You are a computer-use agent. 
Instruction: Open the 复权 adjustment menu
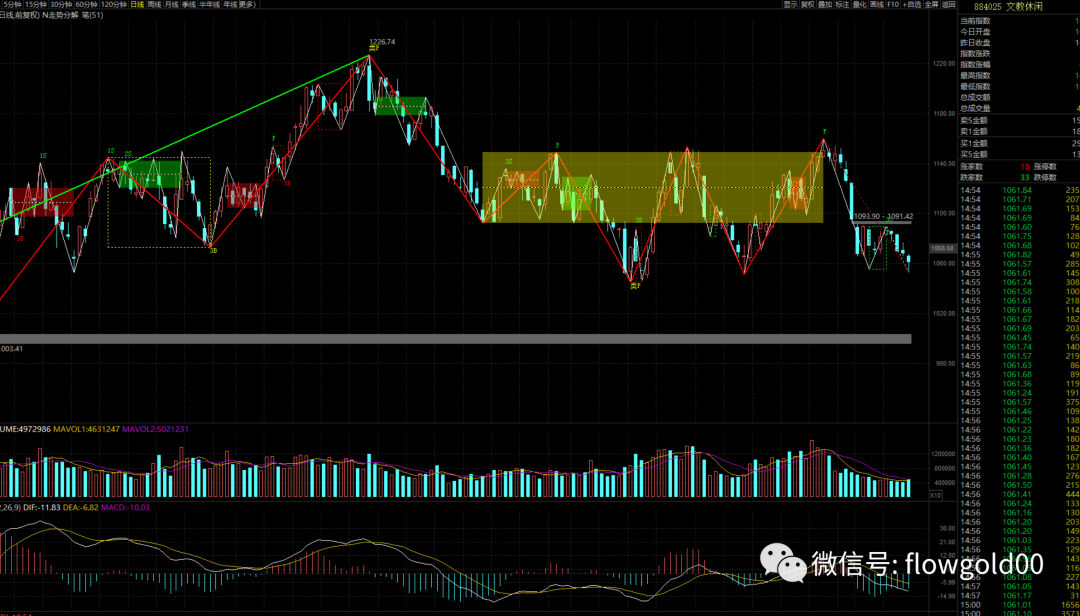[x=808, y=4]
